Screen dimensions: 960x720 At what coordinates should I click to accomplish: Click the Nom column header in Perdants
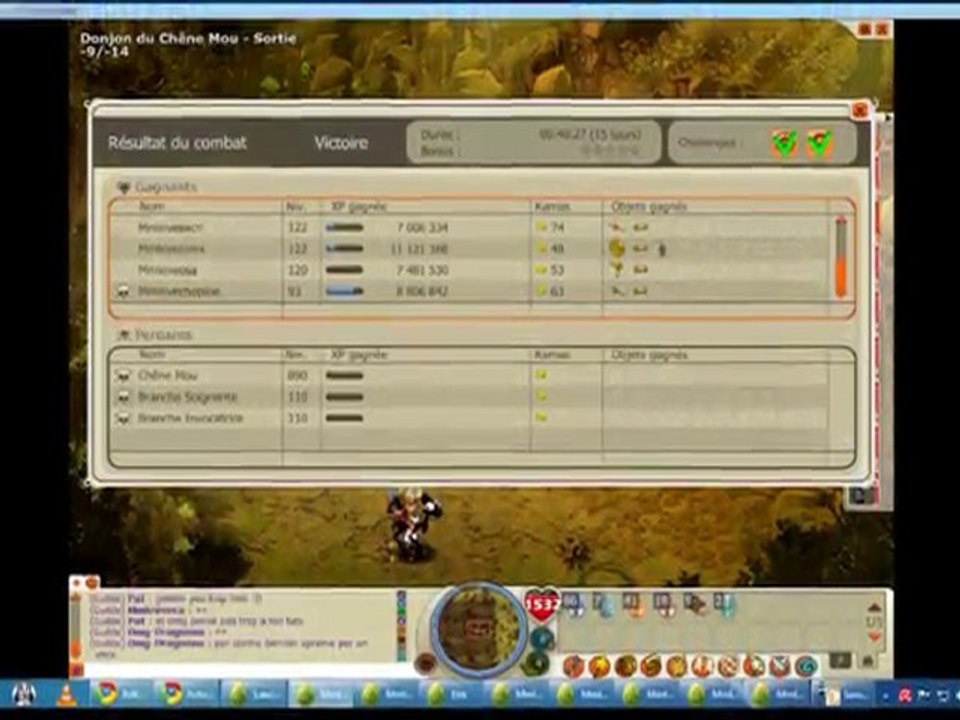(151, 354)
